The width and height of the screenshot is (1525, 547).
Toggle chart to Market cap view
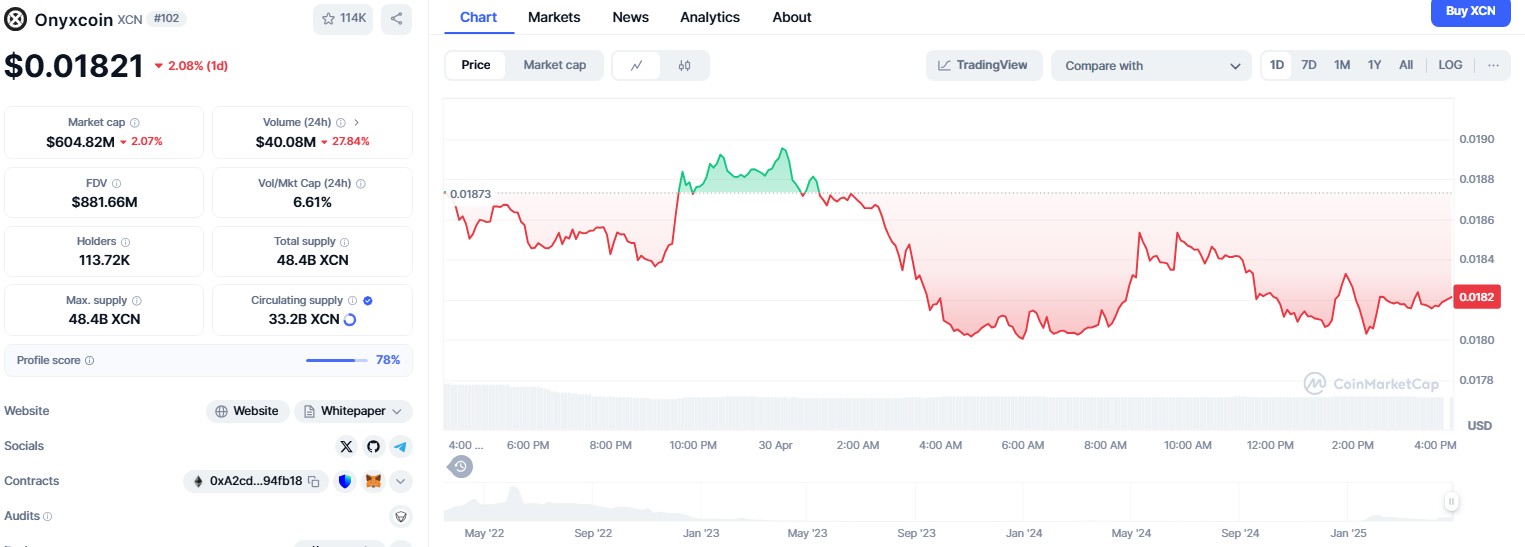(554, 65)
